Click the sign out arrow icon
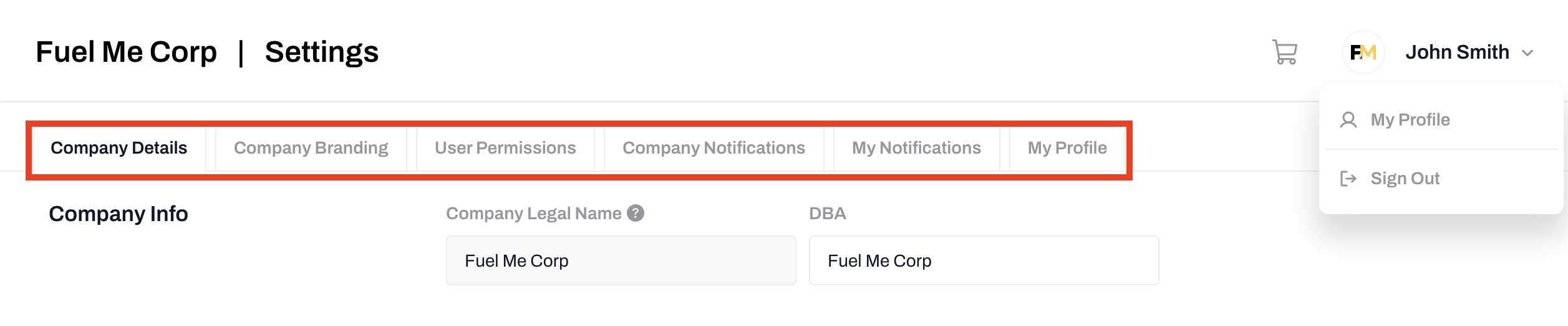Image resolution: width=1568 pixels, height=326 pixels. (x=1348, y=179)
